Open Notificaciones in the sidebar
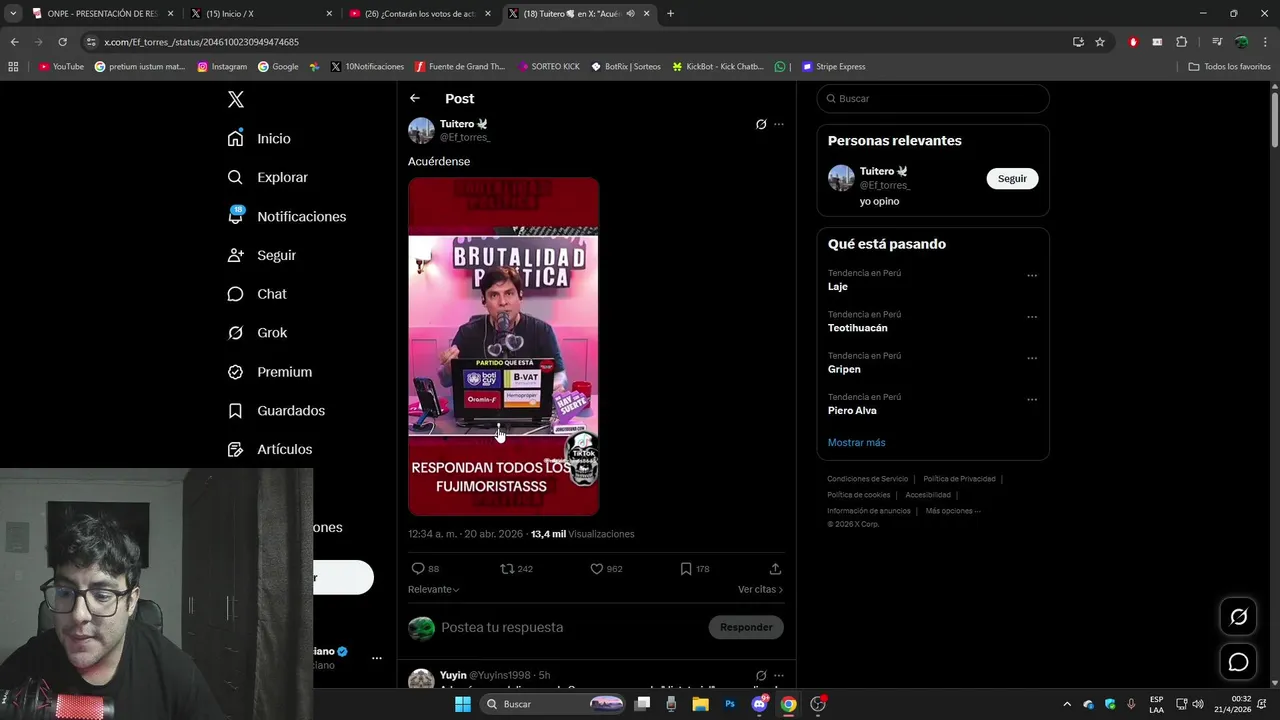Screen dimensions: 1280x720 (x=286, y=216)
